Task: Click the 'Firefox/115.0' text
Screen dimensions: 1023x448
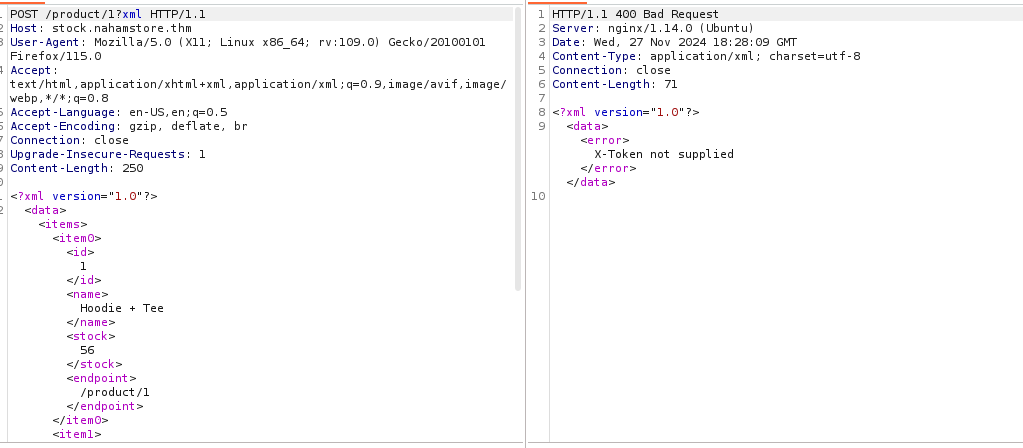Action: 55,56
